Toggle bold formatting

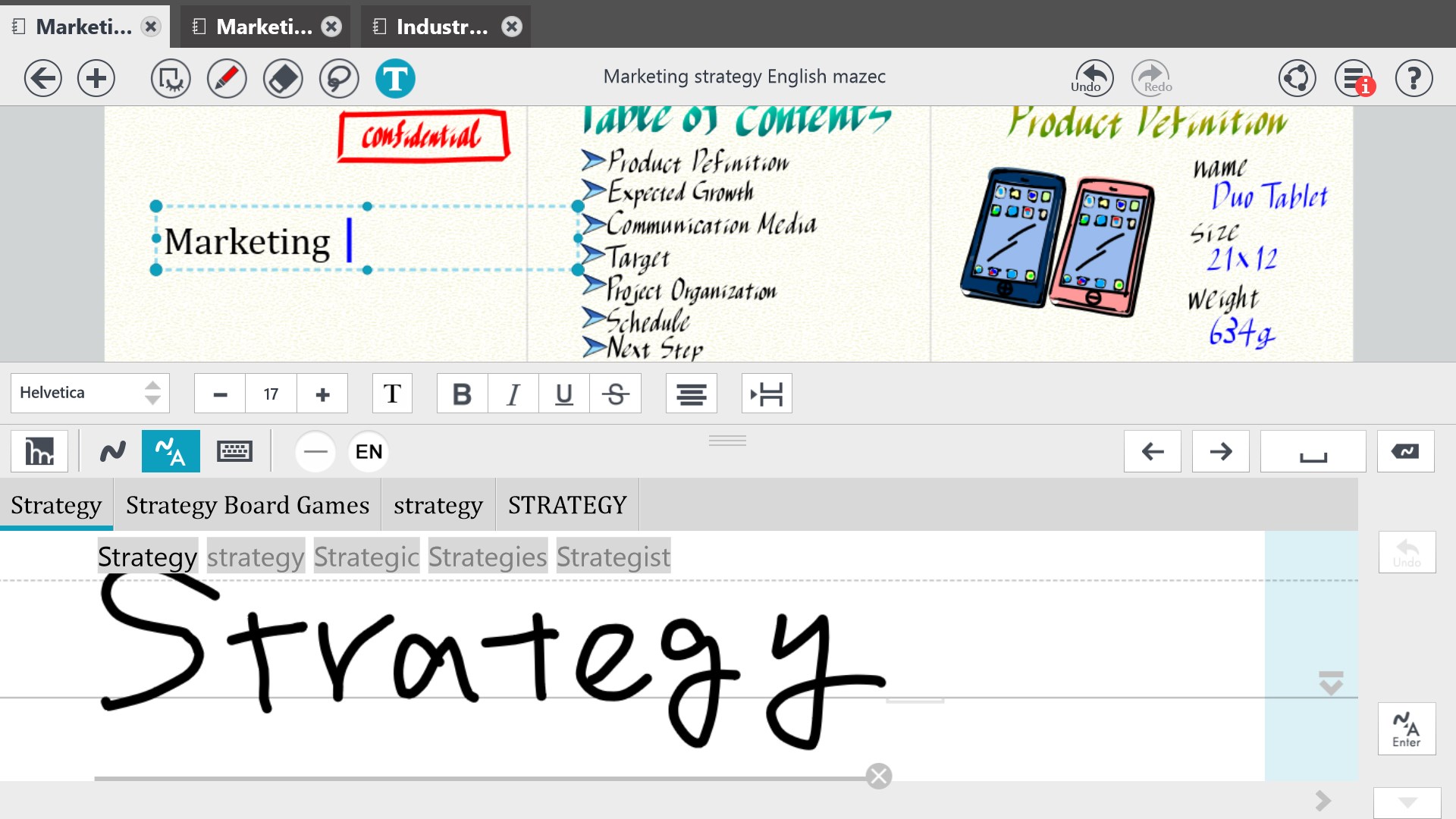point(462,394)
